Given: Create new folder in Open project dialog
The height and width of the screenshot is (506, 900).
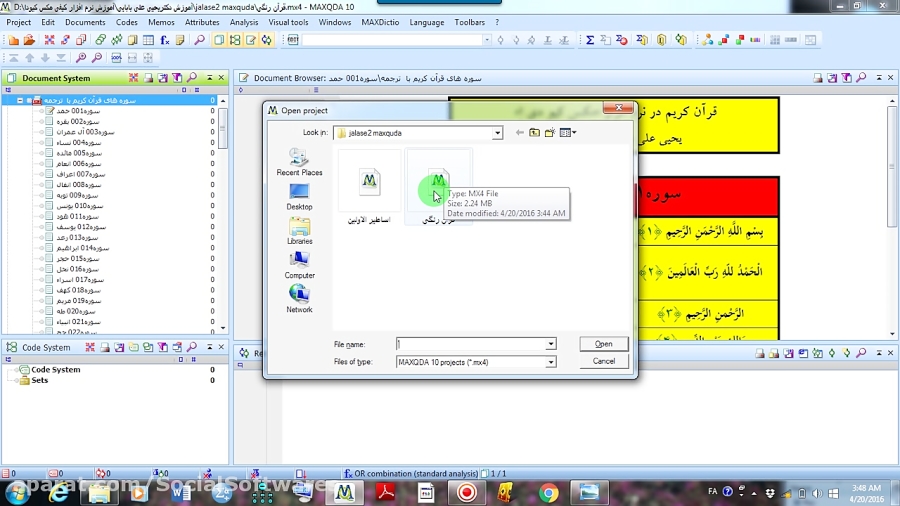Looking at the screenshot, I should (550, 133).
